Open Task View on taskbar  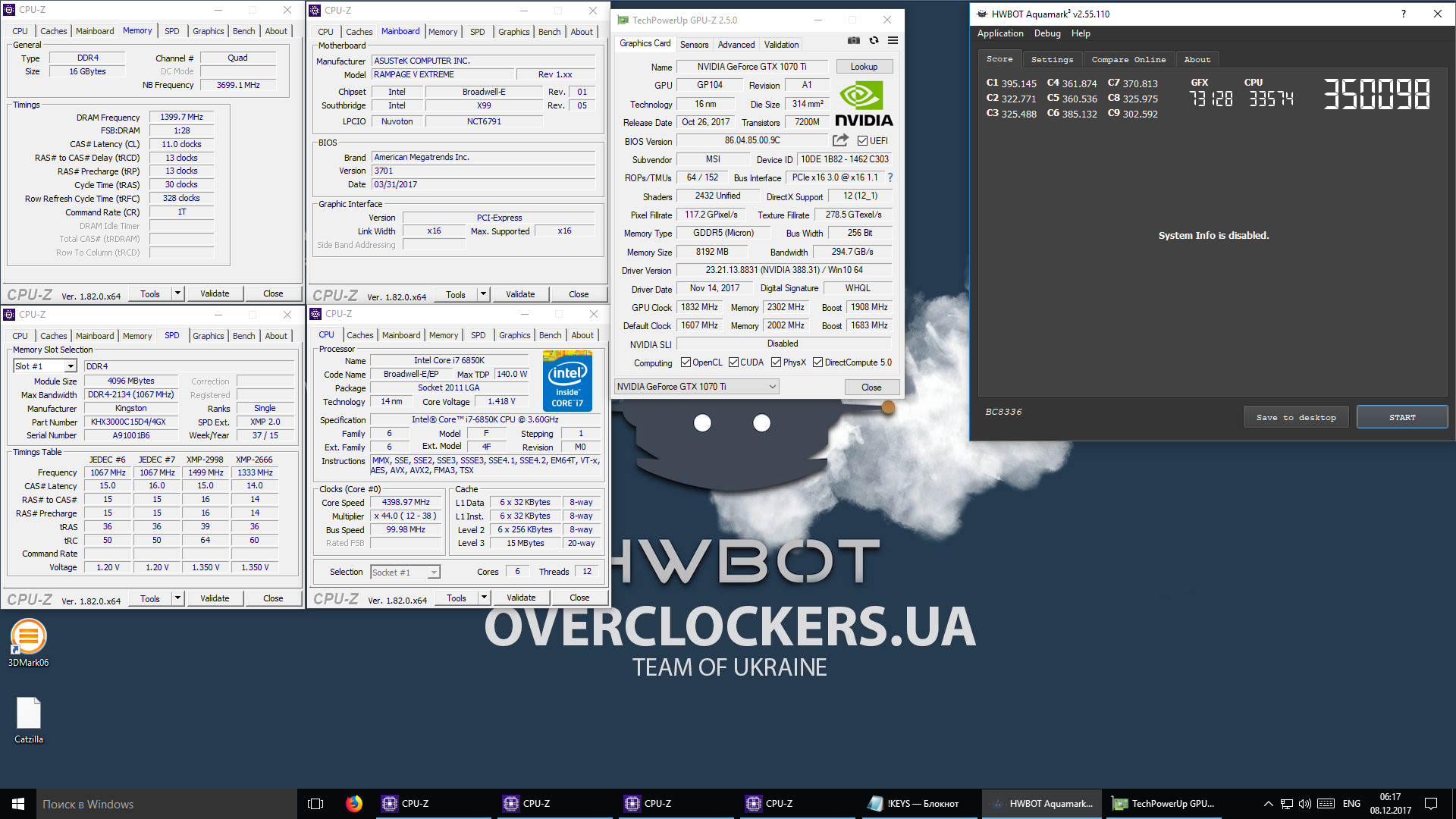click(315, 804)
